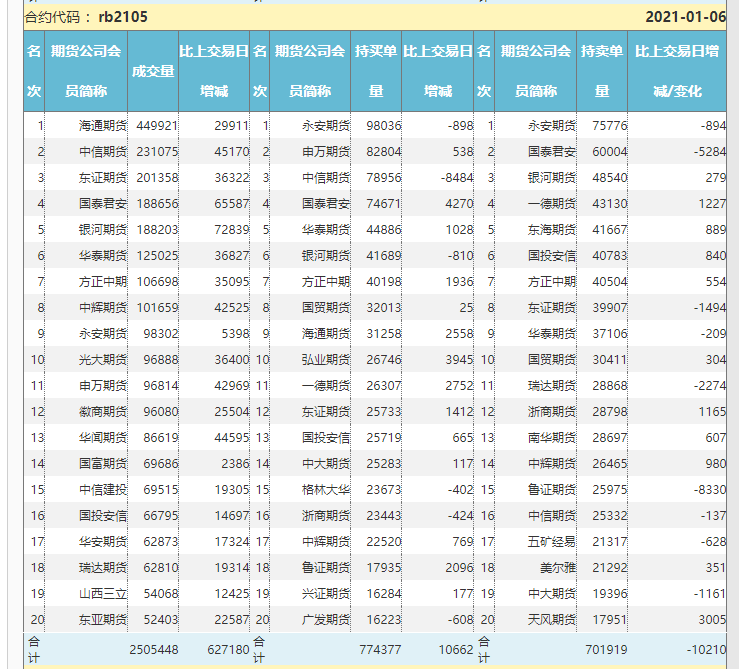Select total short change -10210
739x669 pixels.
pyautogui.click(x=706, y=650)
